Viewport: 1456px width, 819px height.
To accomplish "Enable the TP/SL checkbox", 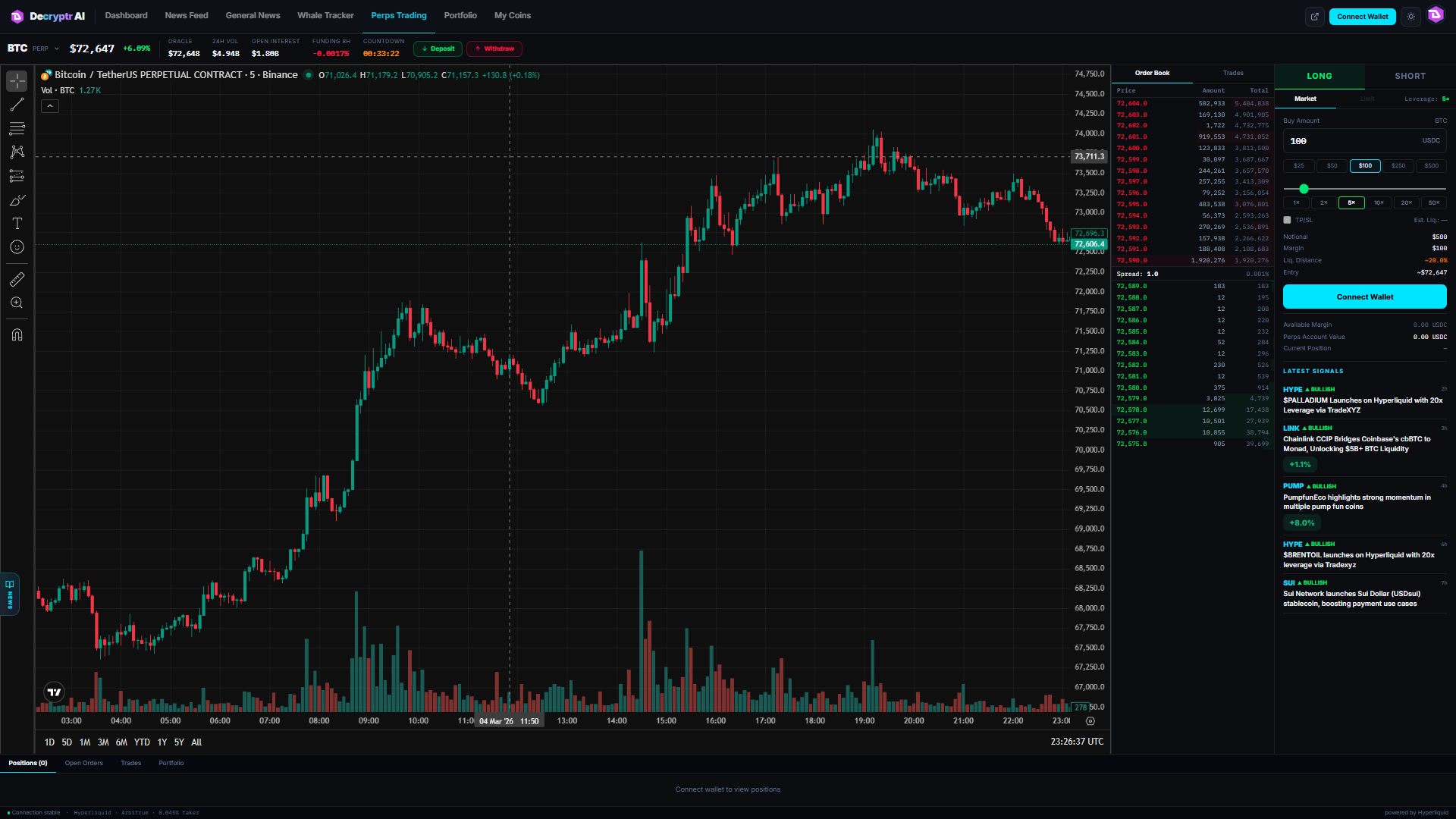I will click(1287, 220).
